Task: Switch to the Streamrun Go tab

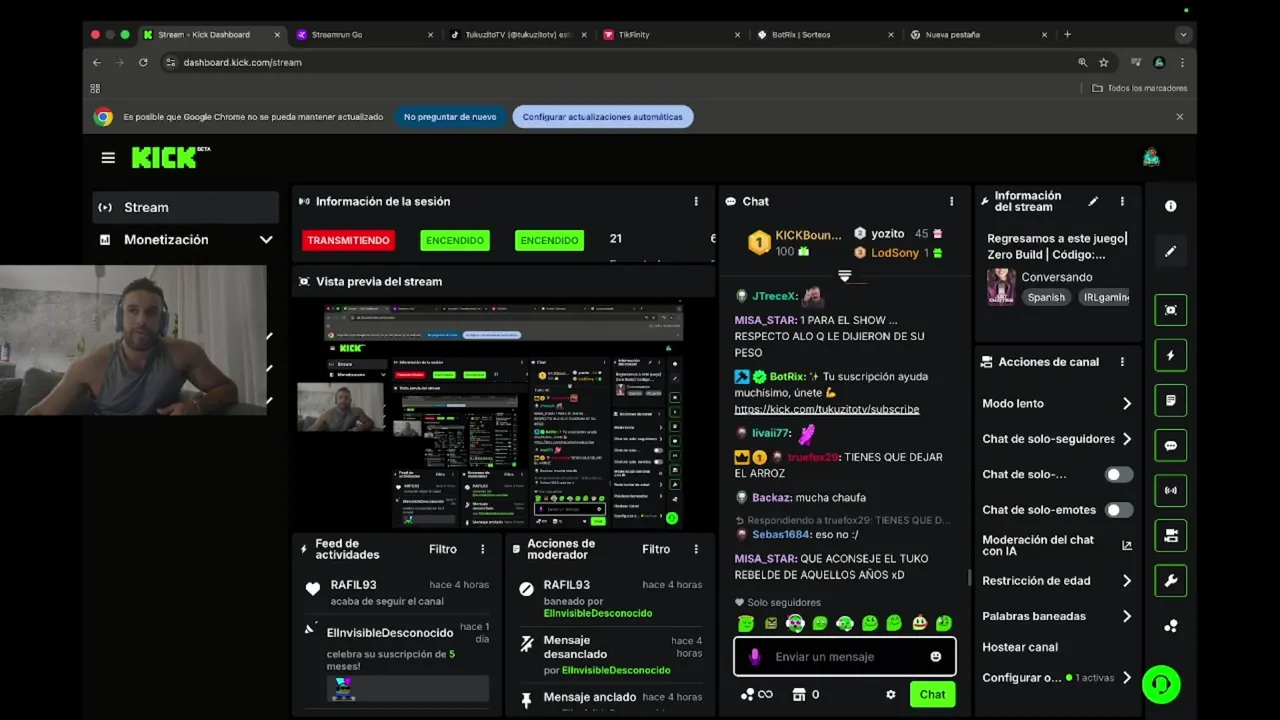Action: click(365, 34)
